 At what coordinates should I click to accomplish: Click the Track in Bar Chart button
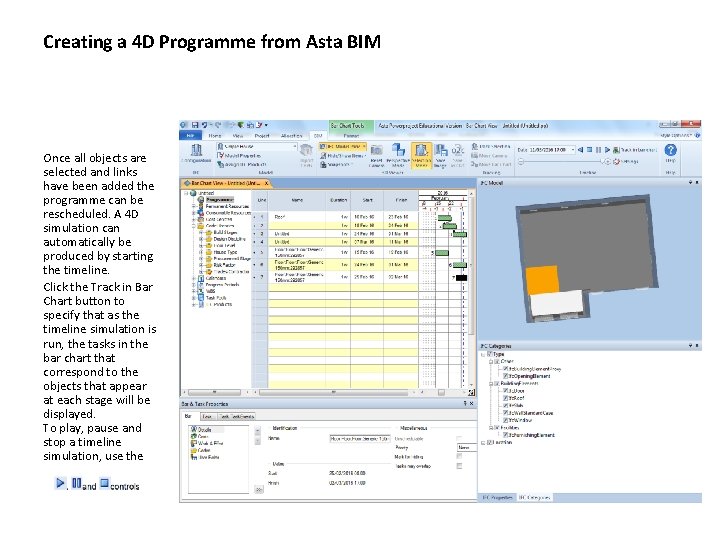click(x=635, y=150)
